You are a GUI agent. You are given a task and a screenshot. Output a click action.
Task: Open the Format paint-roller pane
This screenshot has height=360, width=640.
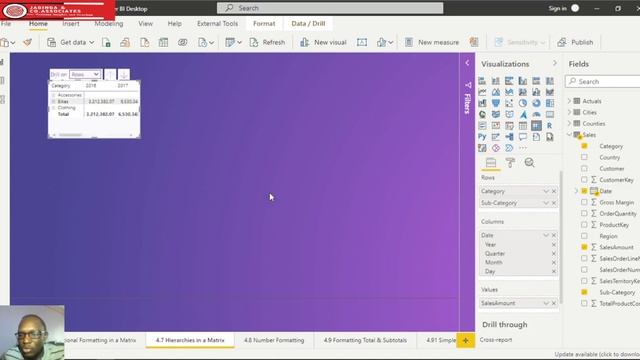tap(510, 163)
